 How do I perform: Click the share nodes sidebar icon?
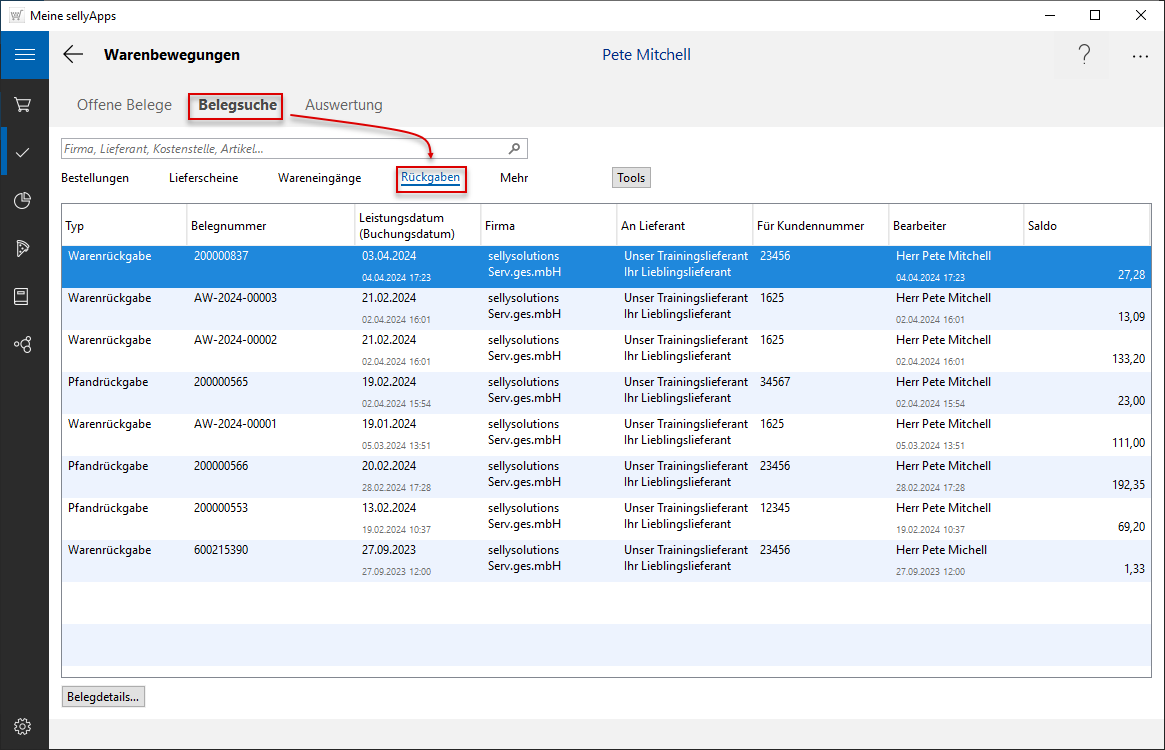tap(23, 344)
